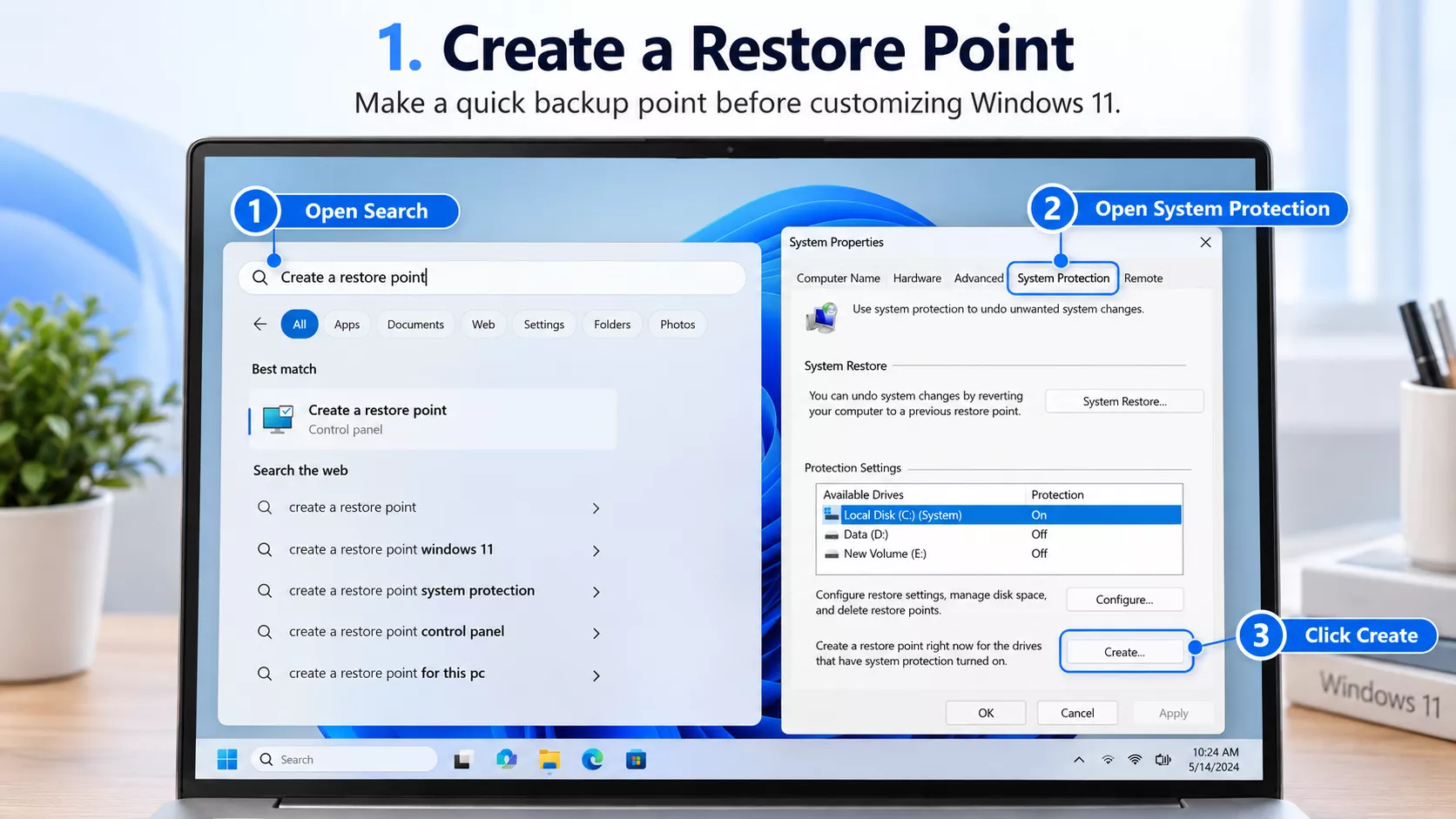Select the Data (D:) drive row
This screenshot has height=819, width=1456.
(1000, 534)
